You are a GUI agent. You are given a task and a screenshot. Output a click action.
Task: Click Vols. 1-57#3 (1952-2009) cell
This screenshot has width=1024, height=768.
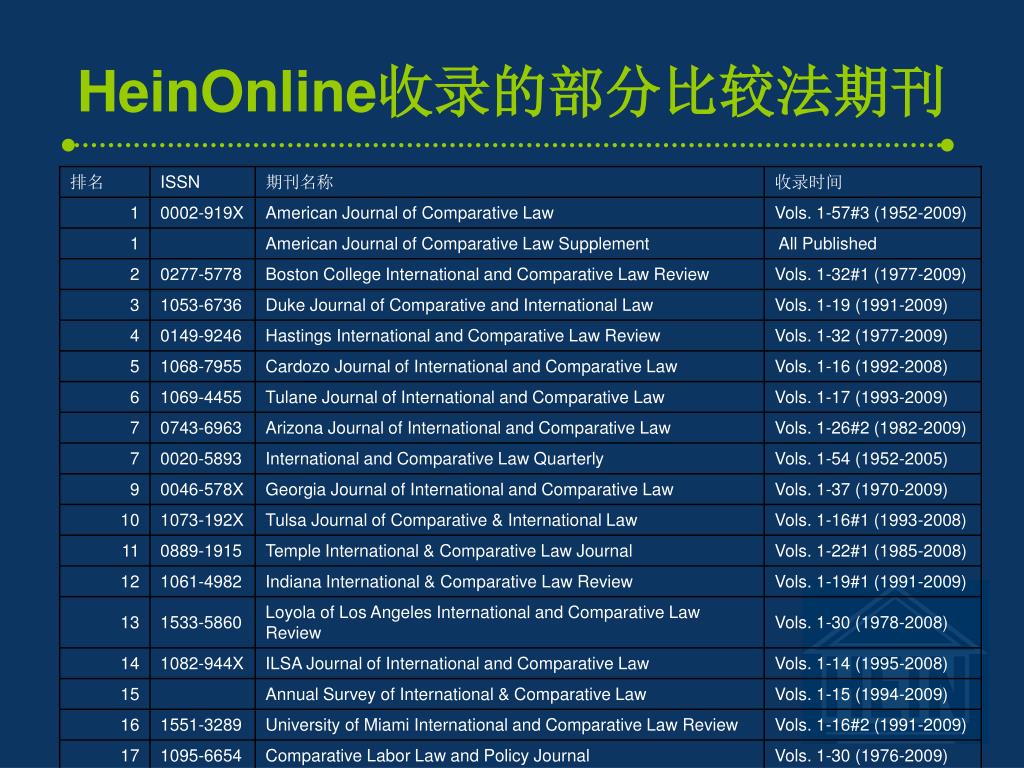click(x=871, y=213)
